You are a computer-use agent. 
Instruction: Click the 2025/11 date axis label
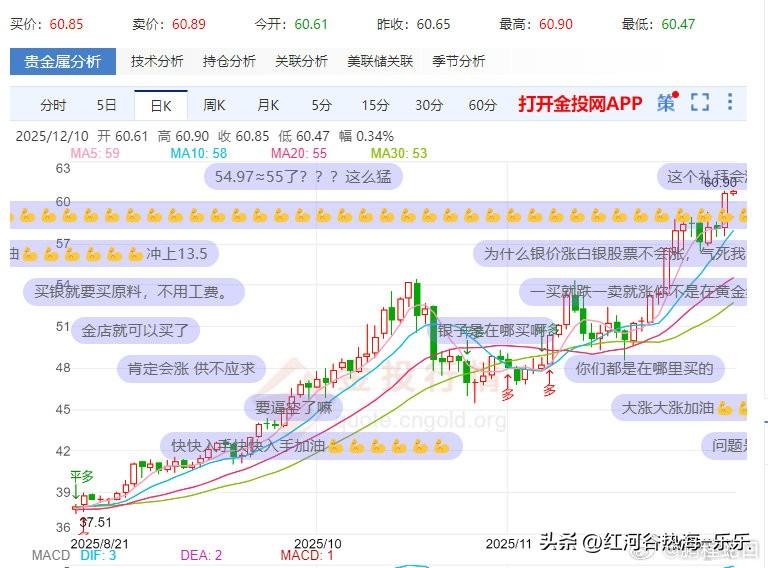tap(508, 544)
